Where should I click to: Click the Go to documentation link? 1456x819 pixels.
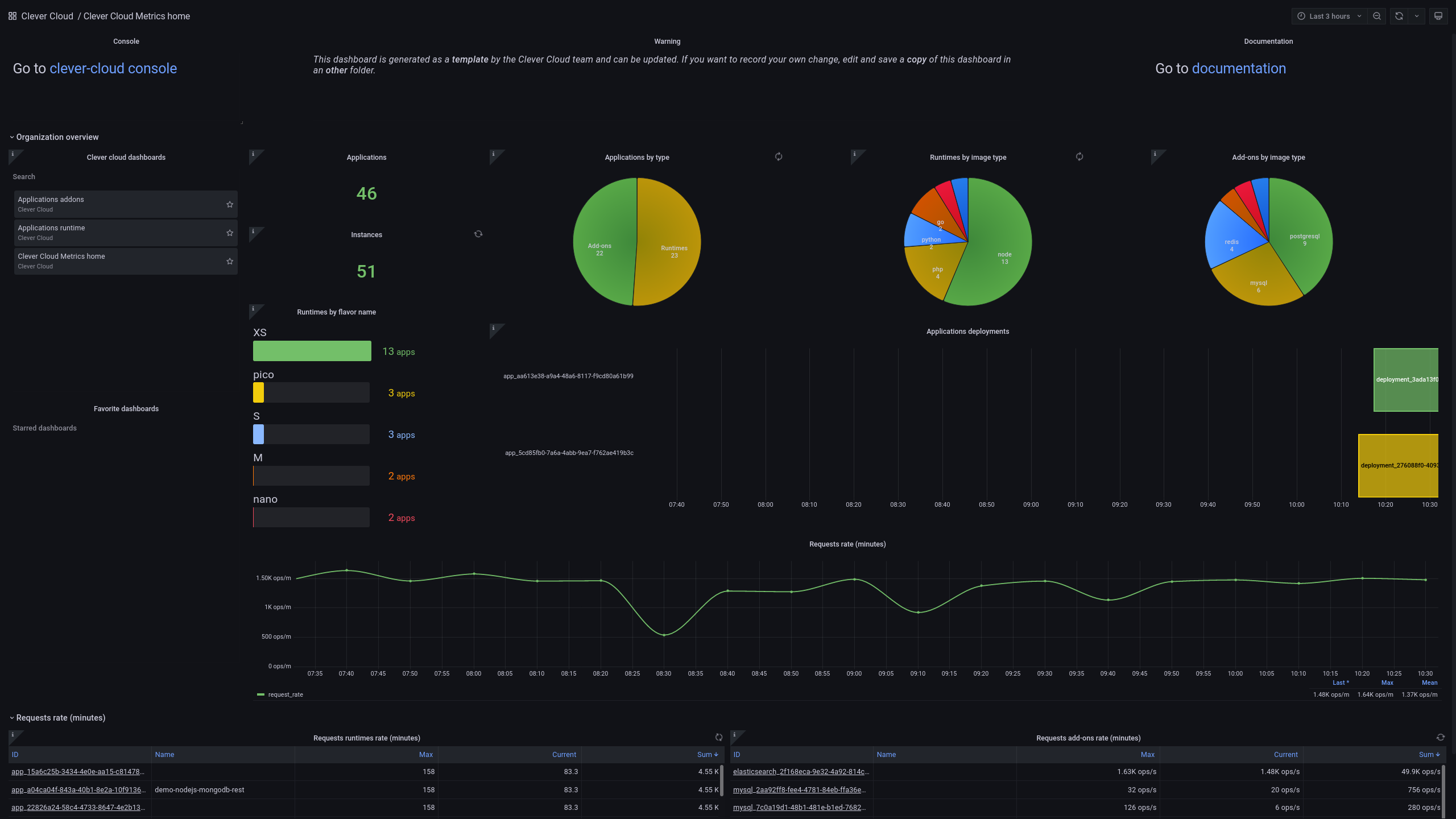[x=1239, y=67]
